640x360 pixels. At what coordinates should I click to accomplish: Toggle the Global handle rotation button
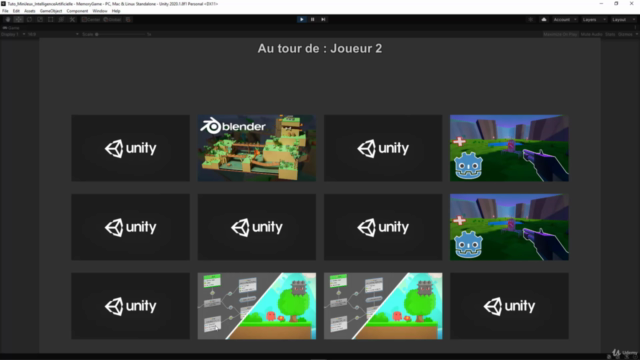(x=112, y=20)
